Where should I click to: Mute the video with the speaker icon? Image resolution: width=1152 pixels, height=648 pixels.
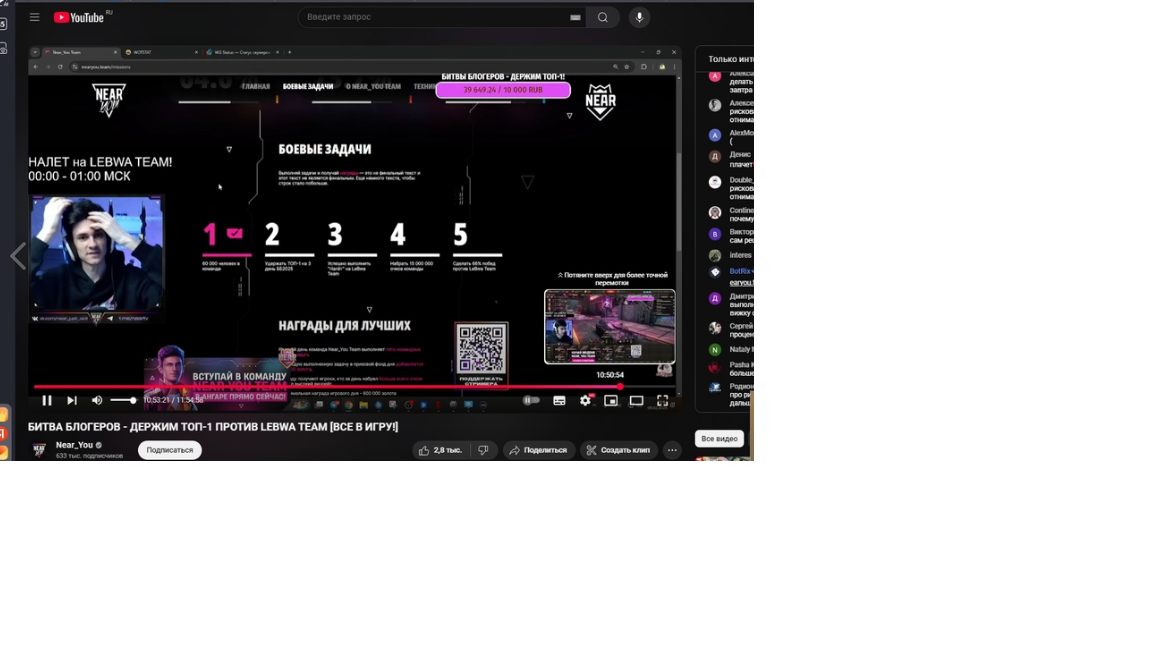pos(97,400)
